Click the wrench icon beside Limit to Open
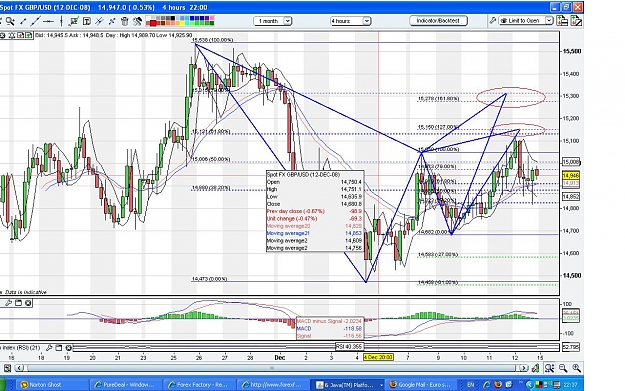The width and height of the screenshot is (625, 391). point(492,20)
